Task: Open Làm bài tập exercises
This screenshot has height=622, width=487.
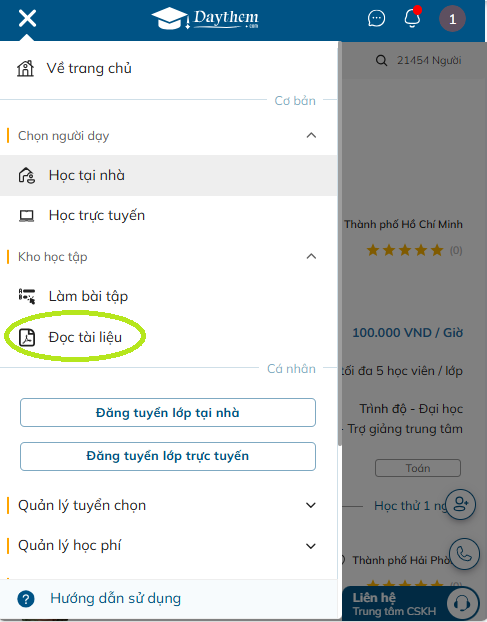Action: click(x=169, y=296)
